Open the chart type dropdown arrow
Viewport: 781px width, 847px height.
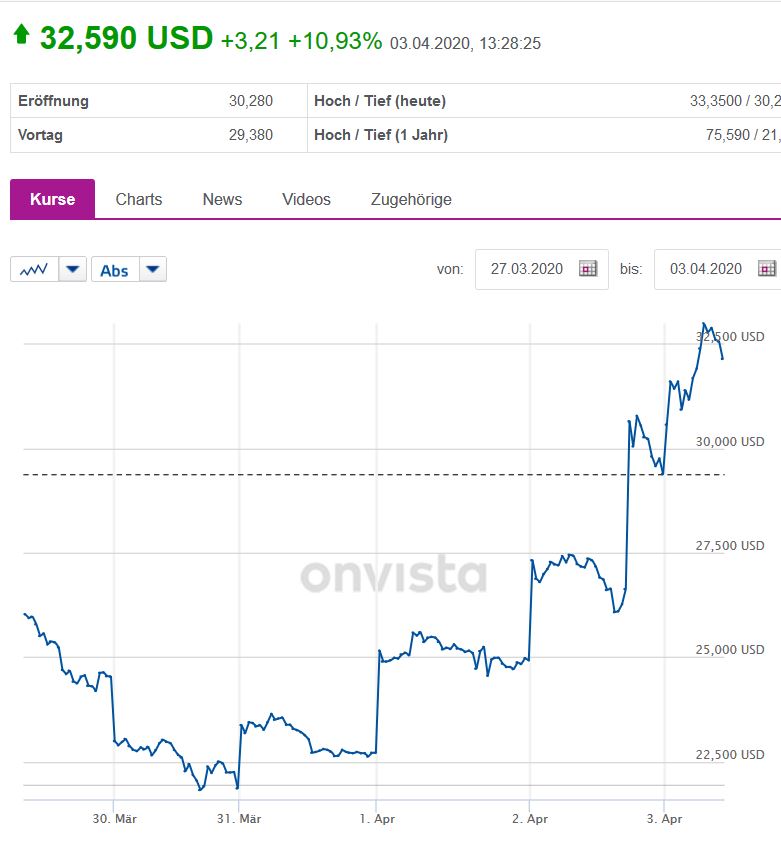(73, 270)
